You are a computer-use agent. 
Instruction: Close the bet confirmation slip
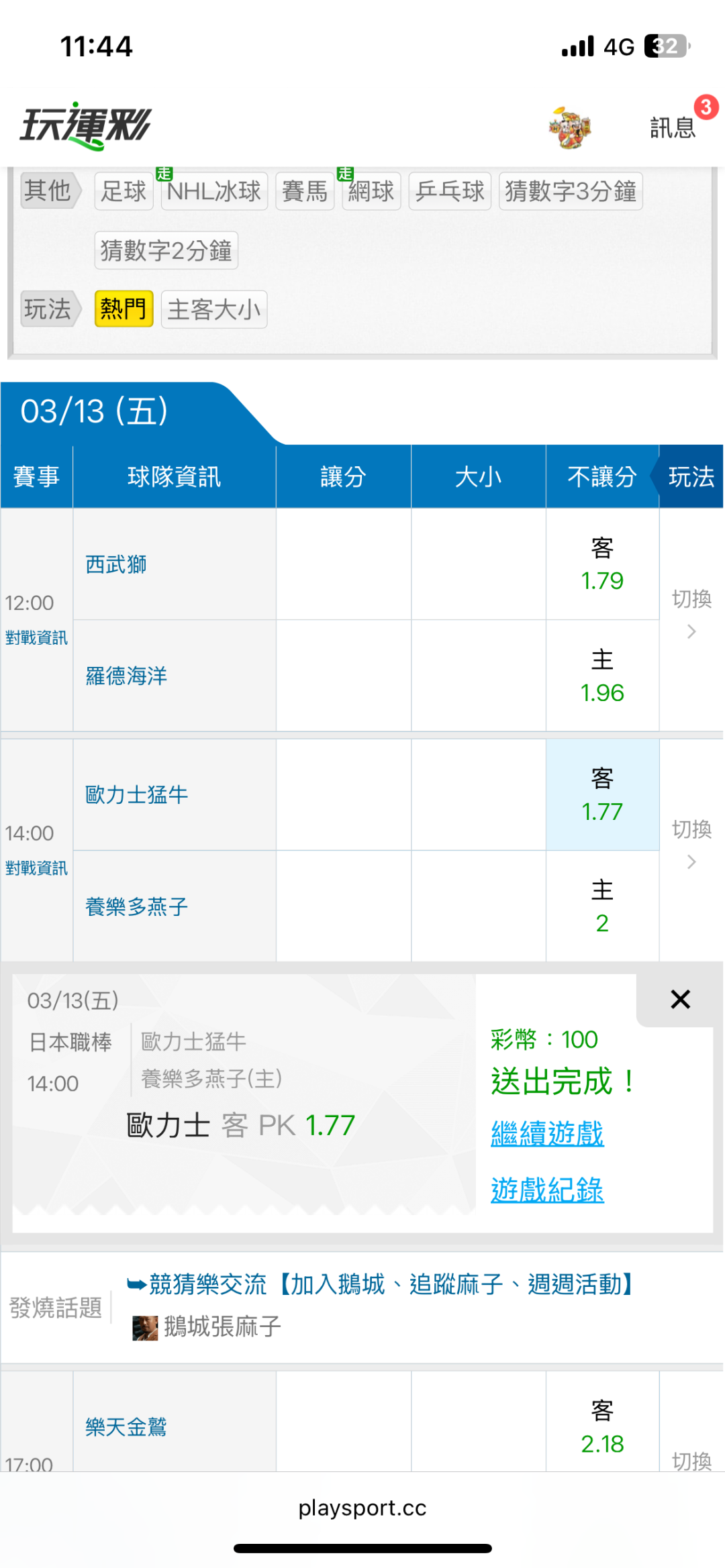[x=680, y=1000]
